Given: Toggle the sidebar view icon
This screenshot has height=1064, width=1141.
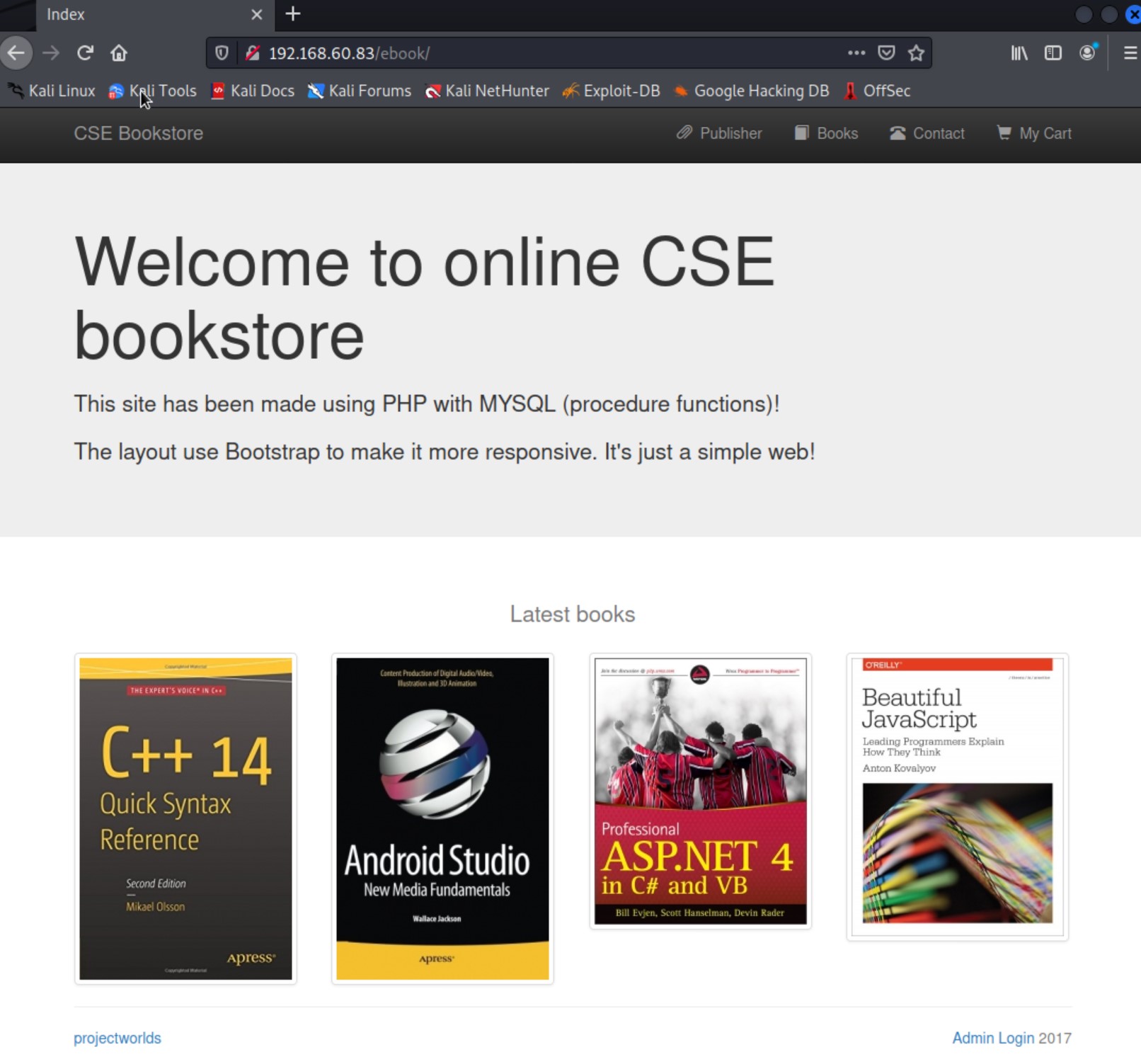Looking at the screenshot, I should (1053, 53).
